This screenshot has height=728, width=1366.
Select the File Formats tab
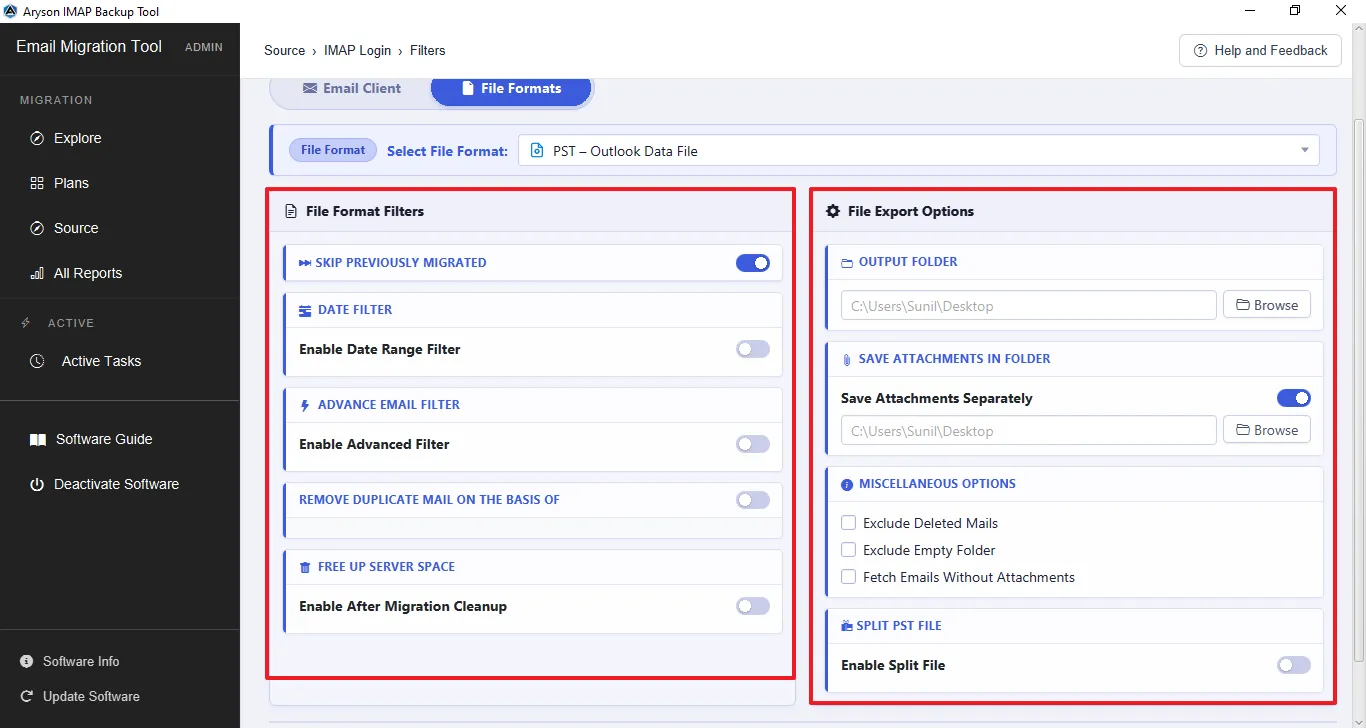511,88
